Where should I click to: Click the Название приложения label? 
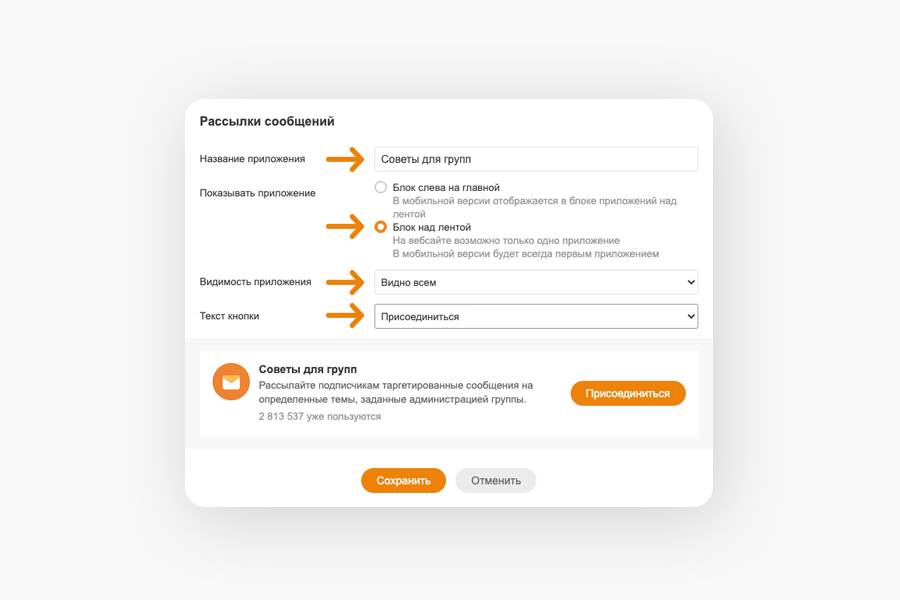coord(253,159)
